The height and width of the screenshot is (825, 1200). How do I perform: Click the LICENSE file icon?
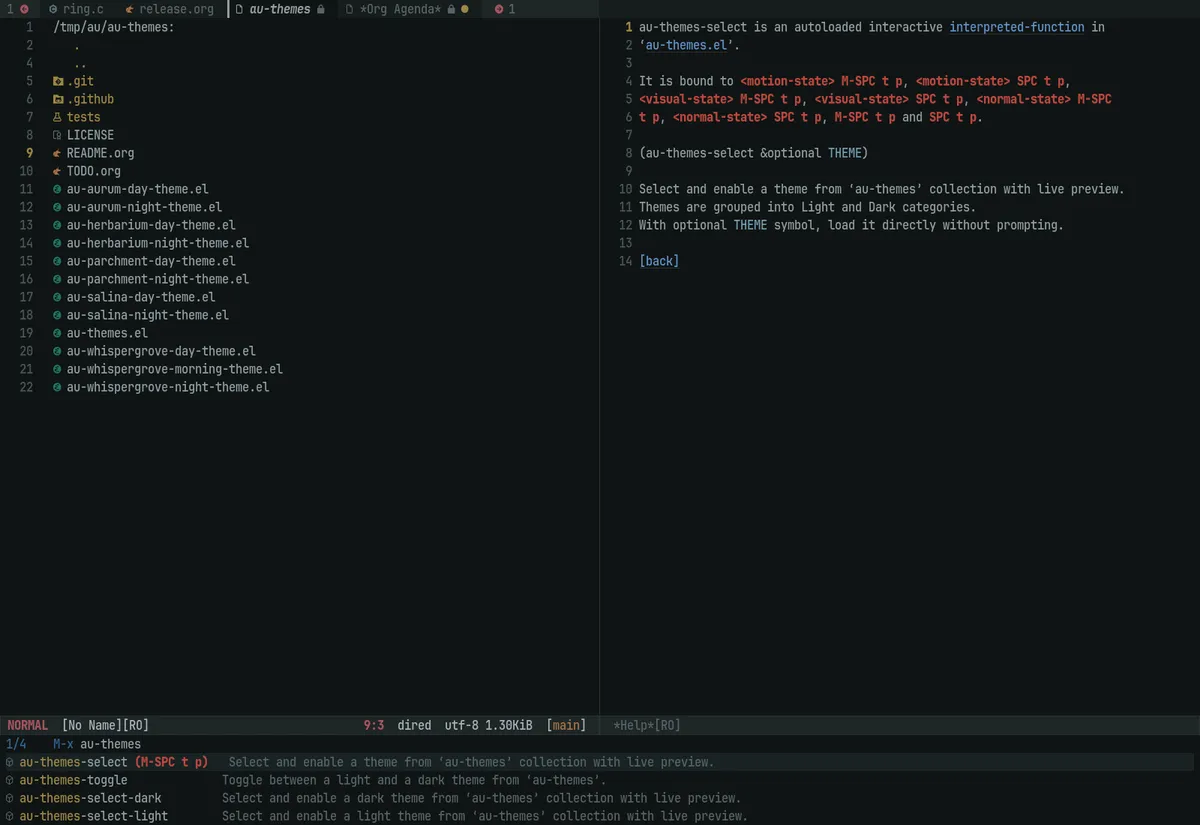[58, 135]
